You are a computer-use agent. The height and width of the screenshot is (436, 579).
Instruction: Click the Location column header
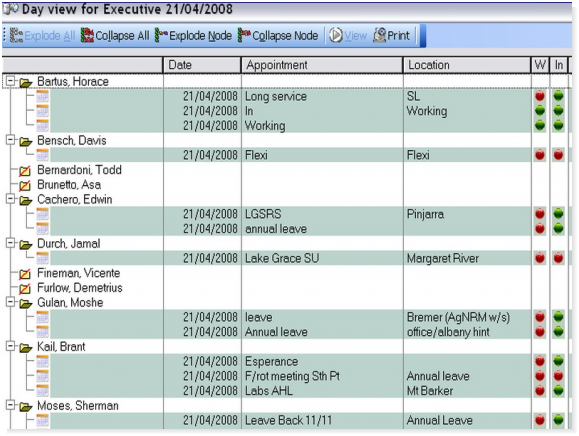click(467, 65)
